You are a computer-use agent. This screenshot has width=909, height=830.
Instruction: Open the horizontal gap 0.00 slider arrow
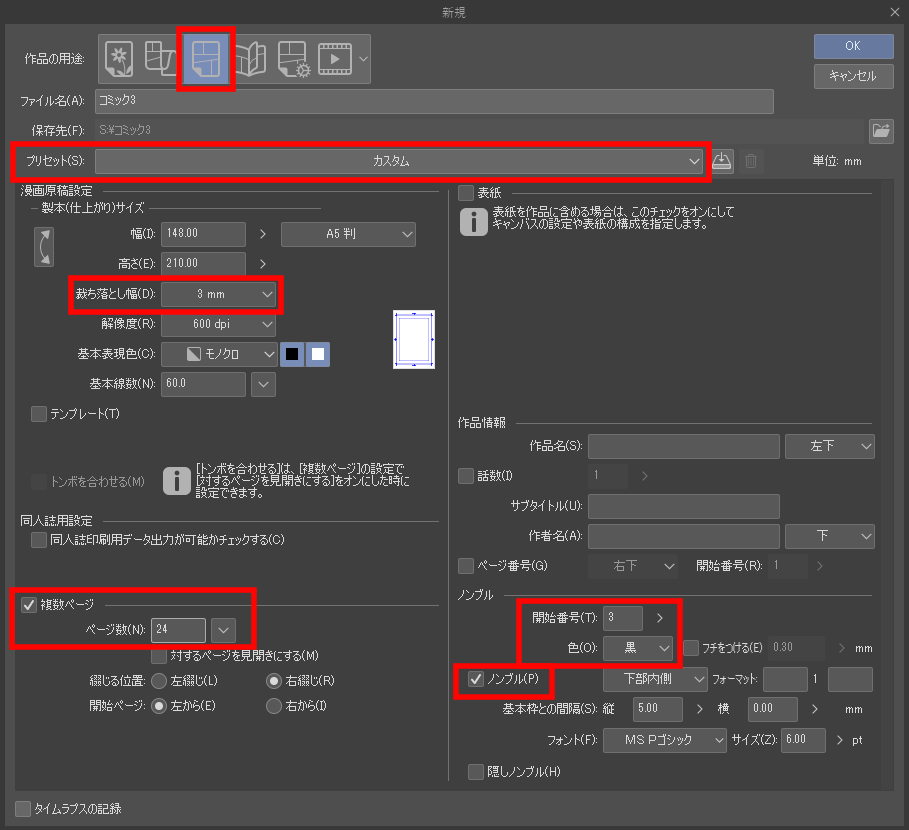pos(815,709)
